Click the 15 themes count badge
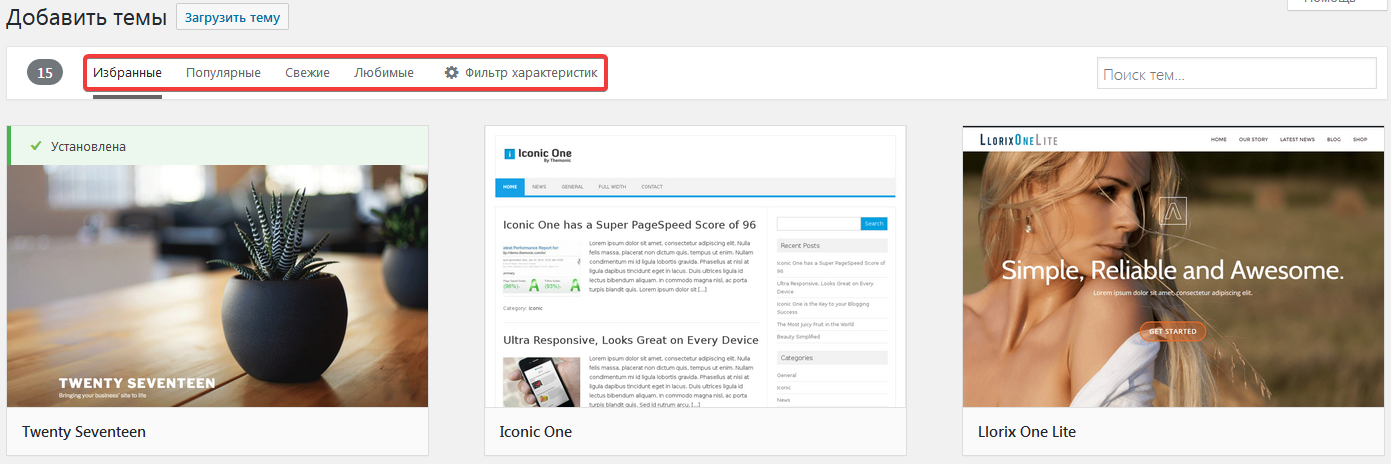This screenshot has height=464, width=1391. coord(45,73)
